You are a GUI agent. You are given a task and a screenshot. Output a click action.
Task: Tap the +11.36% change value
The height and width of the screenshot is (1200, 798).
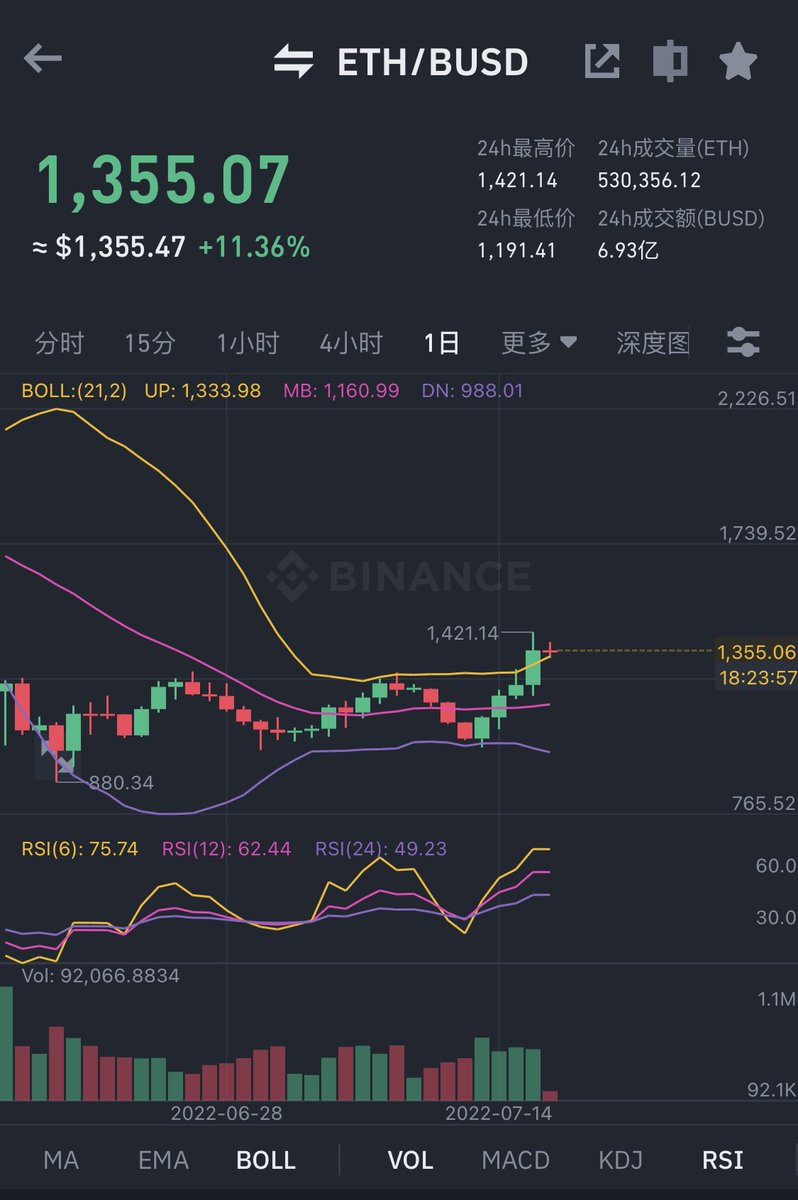254,247
